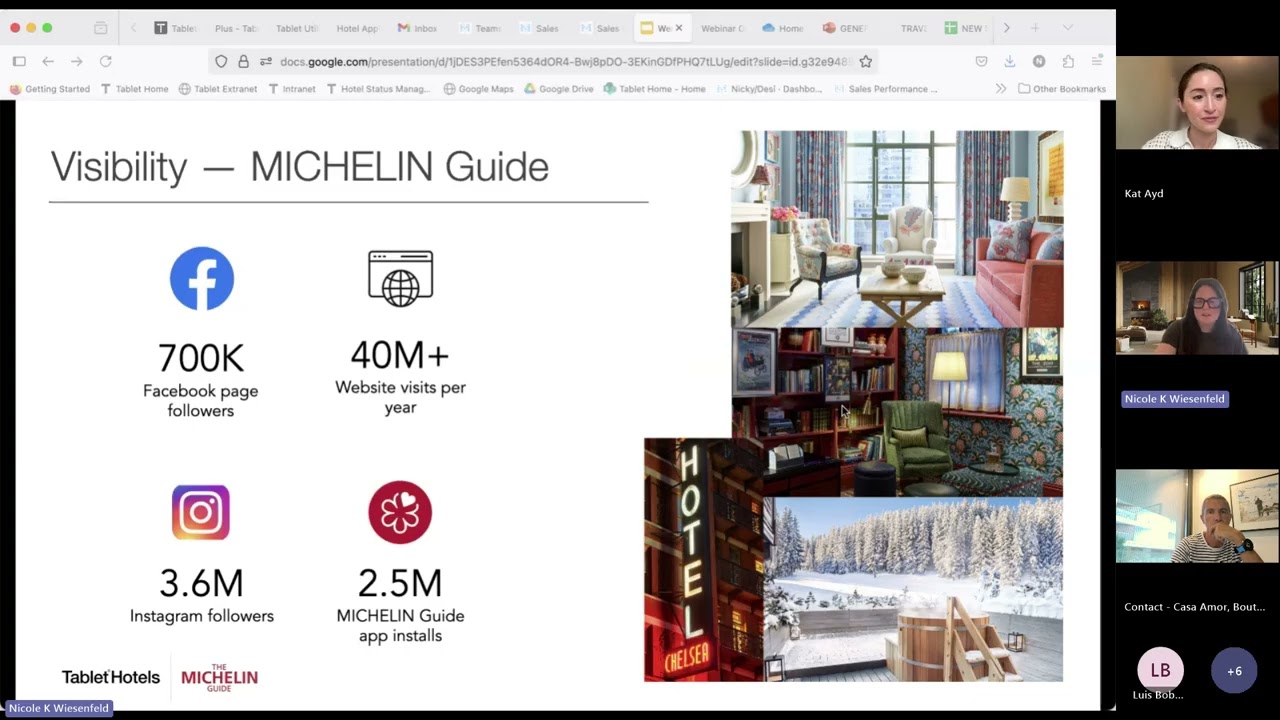Screen dimensions: 1280x720
Task: Open the Pocket save icon
Action: [981, 61]
